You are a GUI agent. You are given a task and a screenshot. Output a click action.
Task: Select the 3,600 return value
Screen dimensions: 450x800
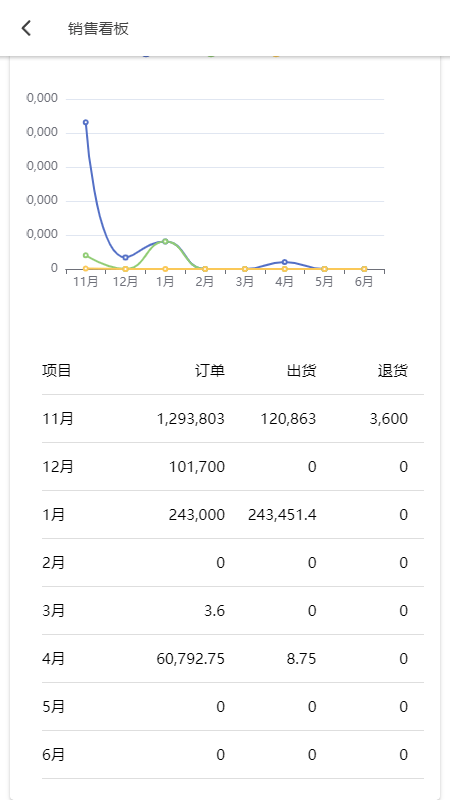pos(389,419)
